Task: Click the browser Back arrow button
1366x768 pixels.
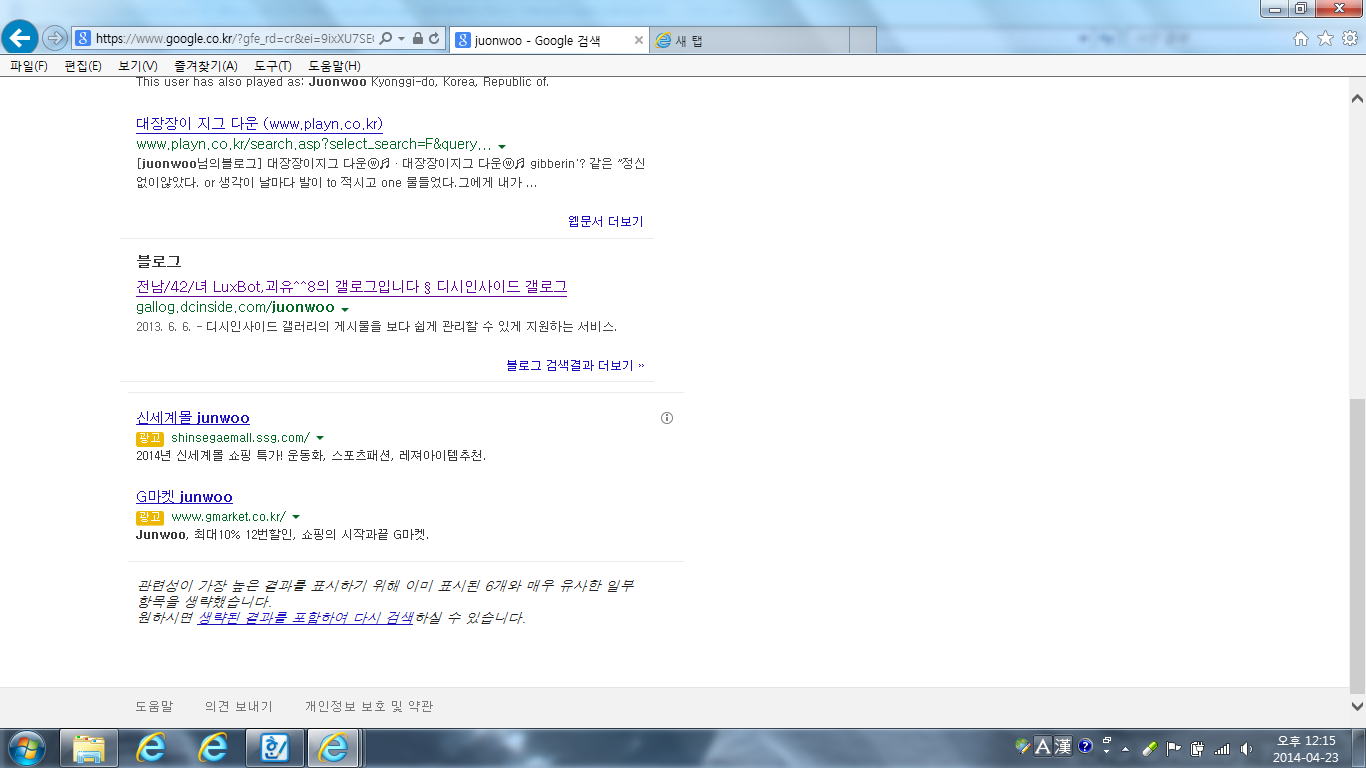Action: click(20, 38)
